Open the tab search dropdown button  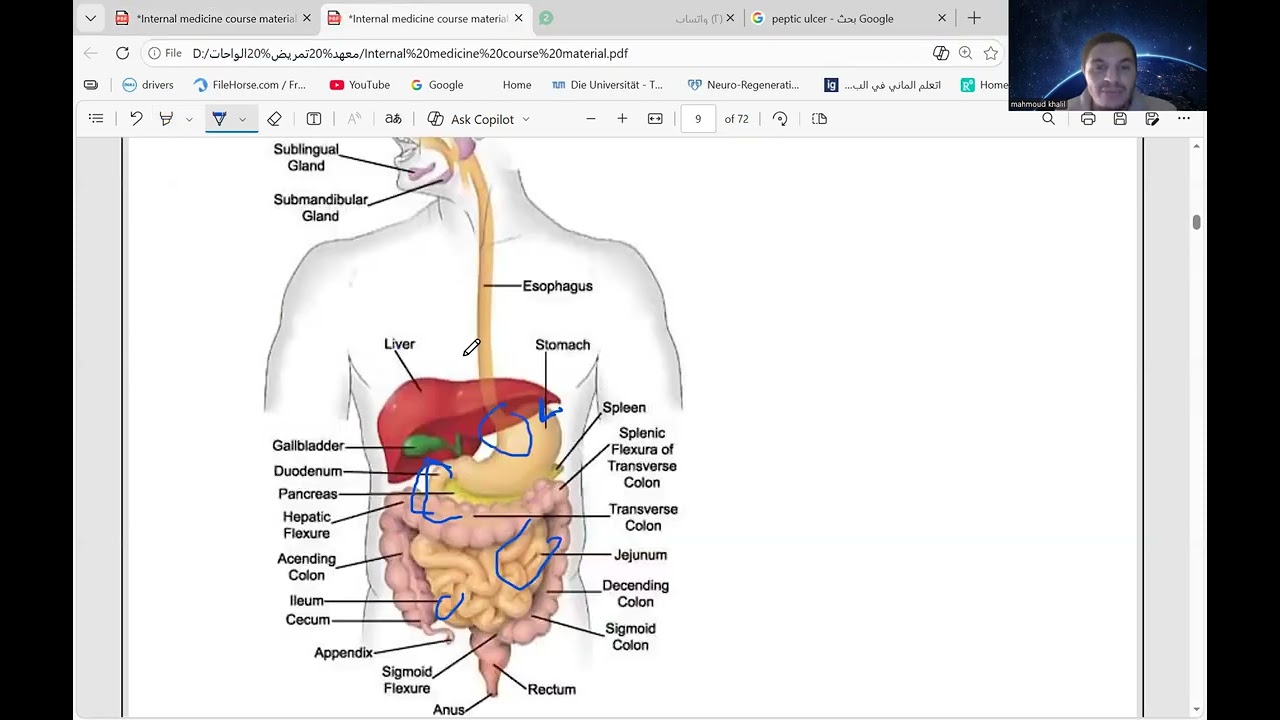[x=90, y=18]
